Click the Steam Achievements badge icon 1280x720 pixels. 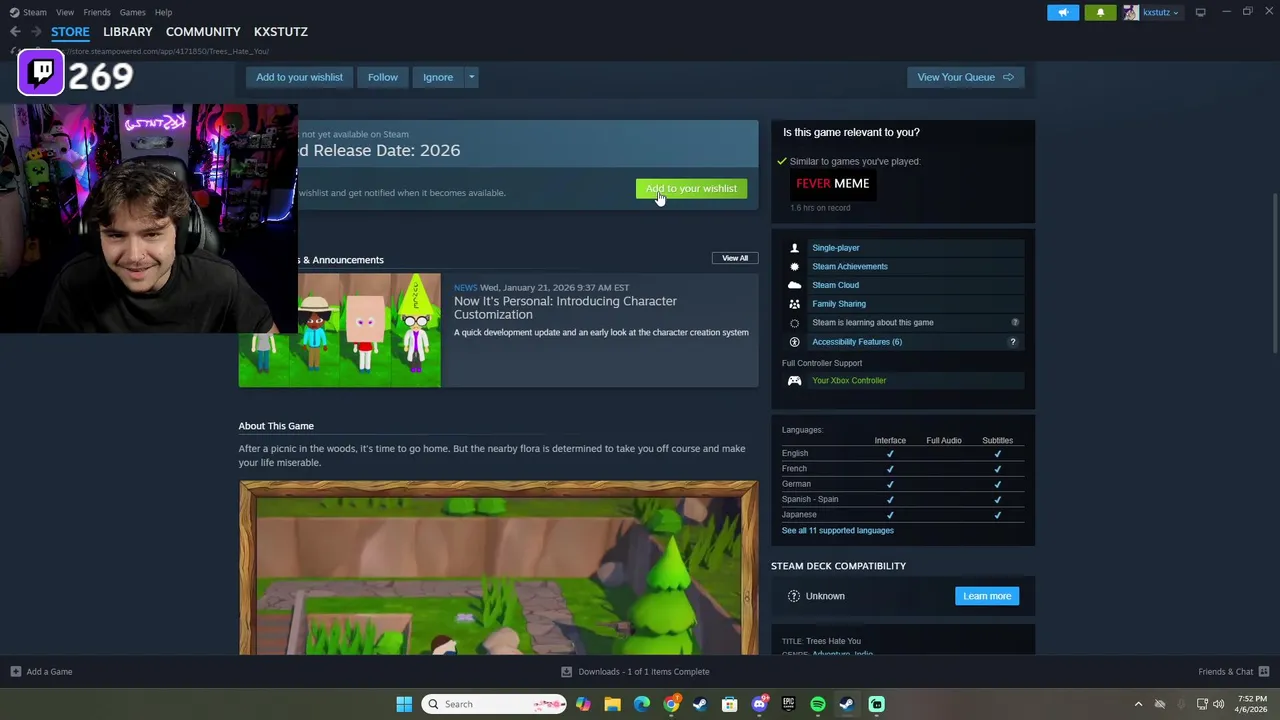tap(794, 267)
